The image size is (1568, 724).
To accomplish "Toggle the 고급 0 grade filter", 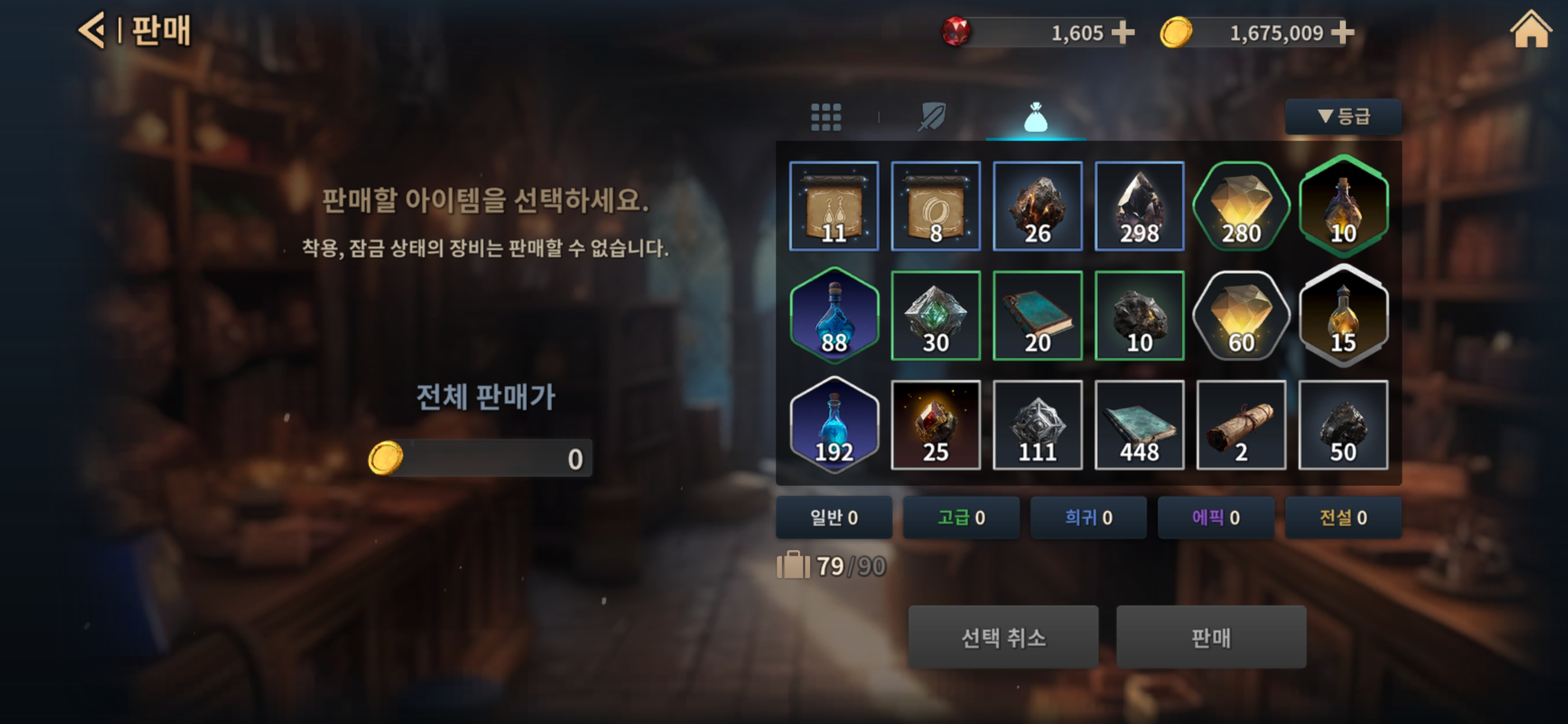I will click(x=961, y=517).
